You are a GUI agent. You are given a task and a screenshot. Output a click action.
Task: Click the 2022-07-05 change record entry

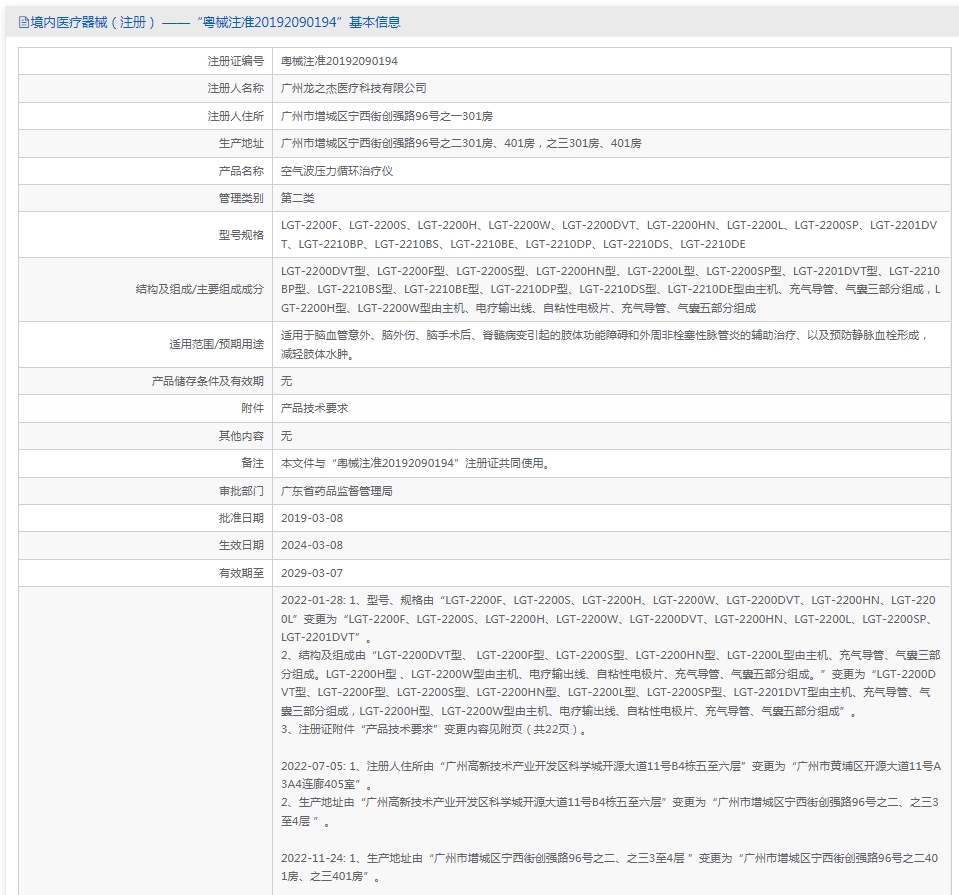point(610,793)
